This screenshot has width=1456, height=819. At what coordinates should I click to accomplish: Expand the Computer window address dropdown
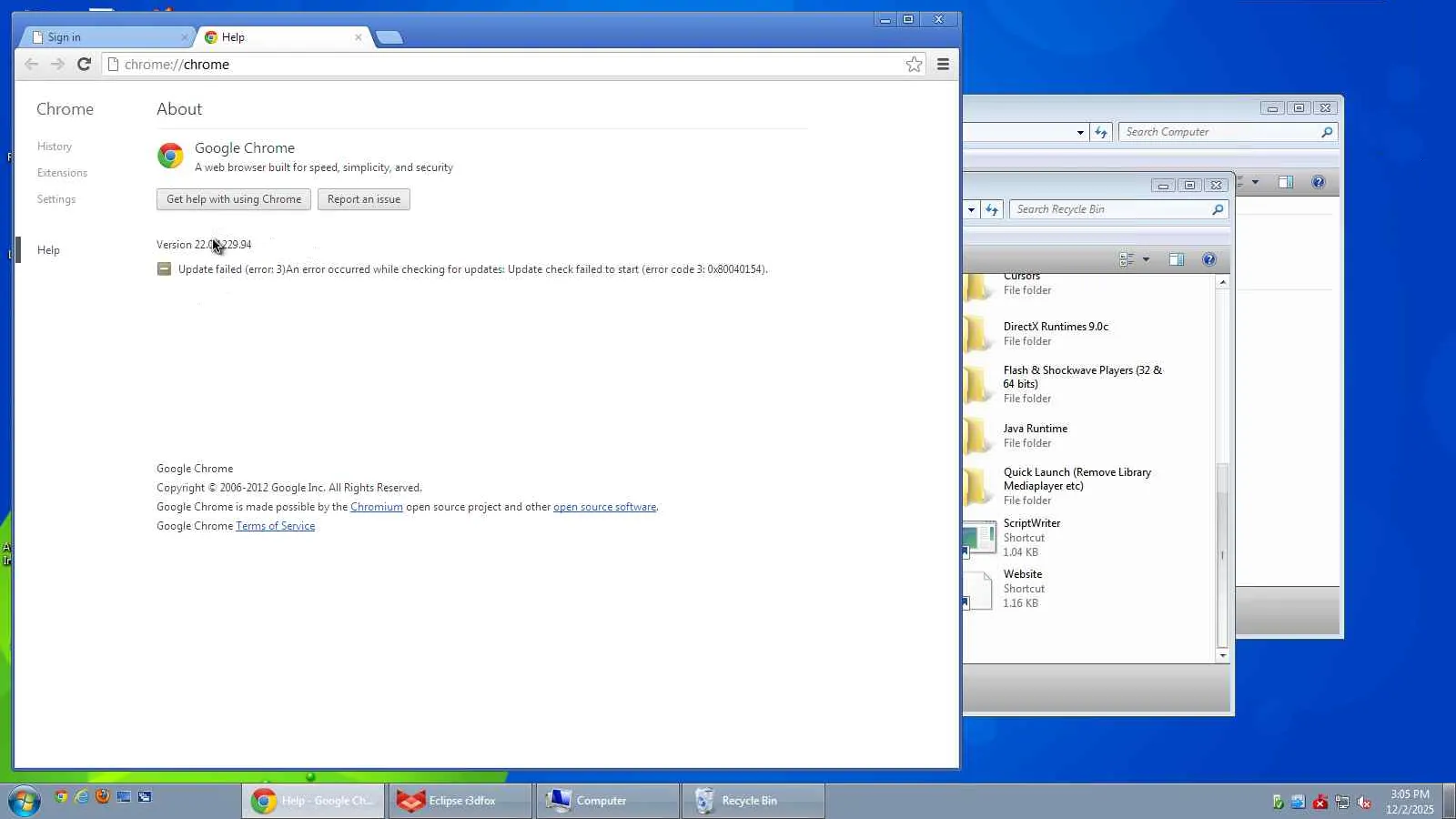pos(1080,132)
